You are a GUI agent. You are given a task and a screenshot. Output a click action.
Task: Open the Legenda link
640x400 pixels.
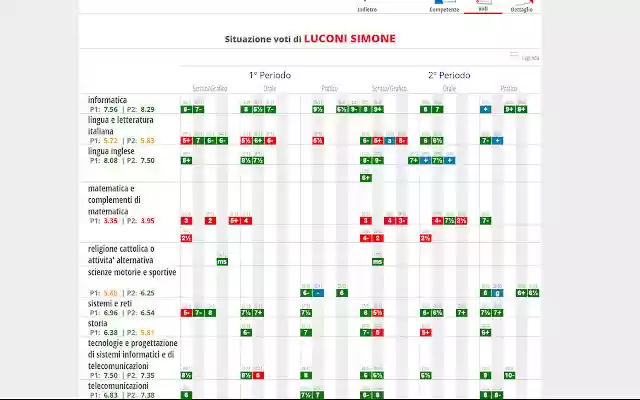530,58
